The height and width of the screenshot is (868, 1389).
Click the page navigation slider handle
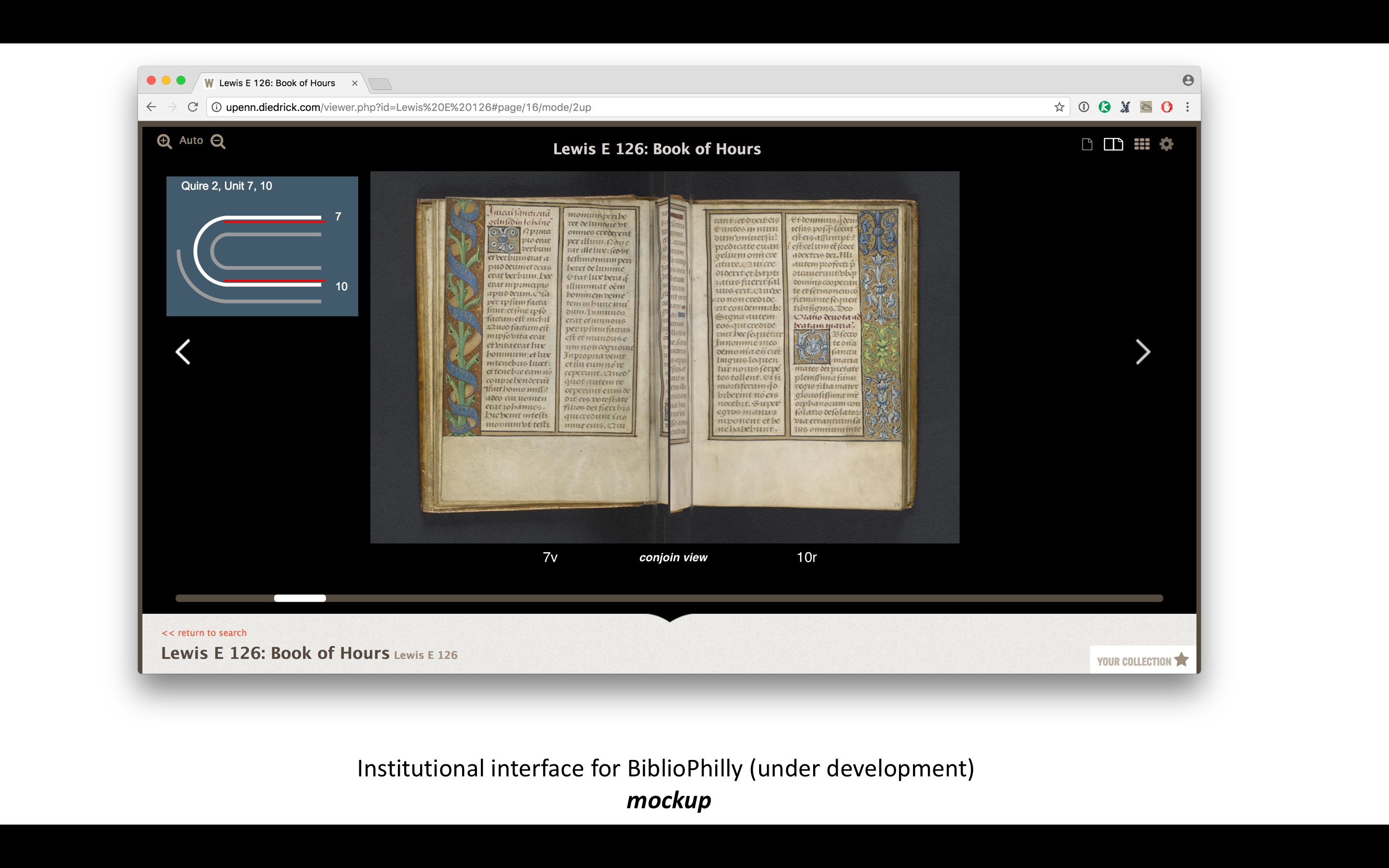click(x=300, y=598)
